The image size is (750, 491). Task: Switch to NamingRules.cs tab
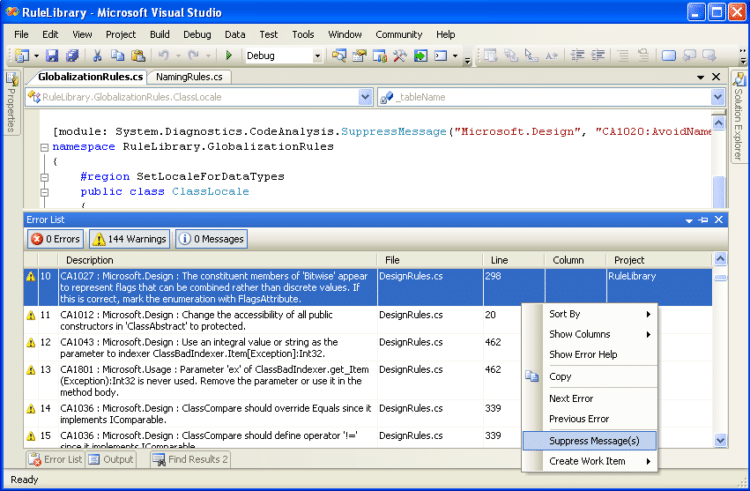point(189,77)
